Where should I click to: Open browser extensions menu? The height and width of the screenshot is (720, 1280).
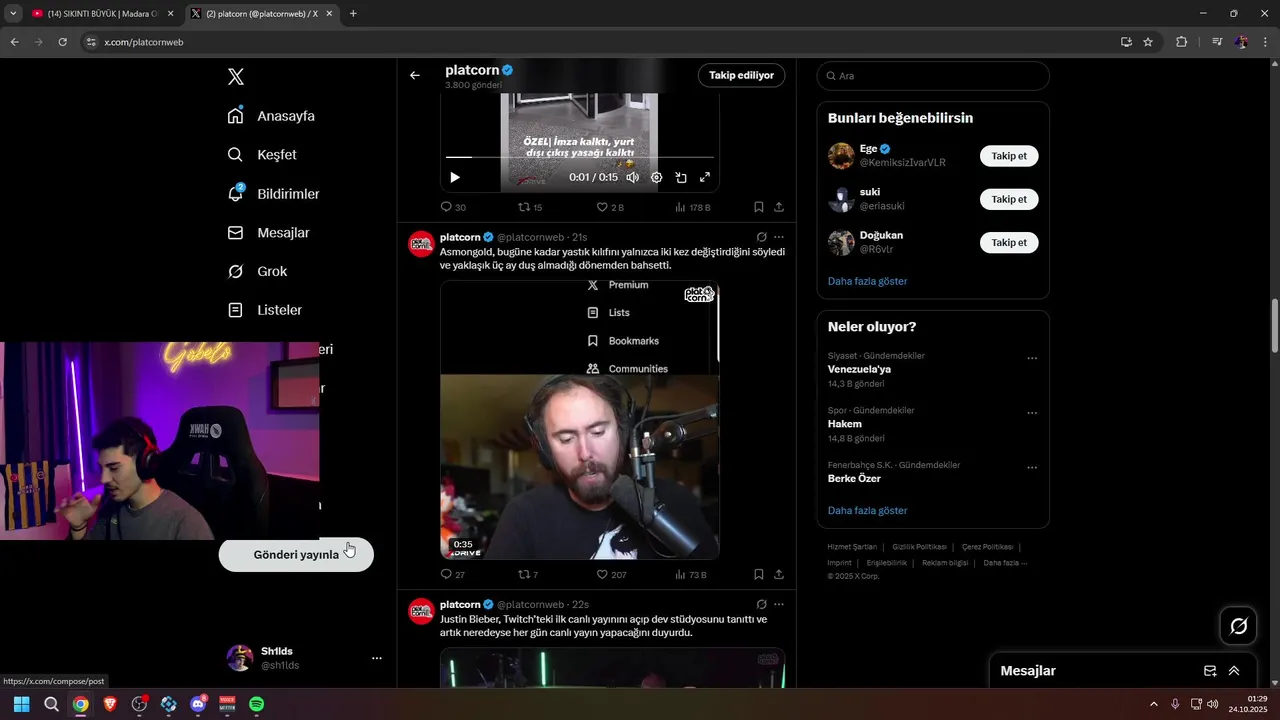point(1181,42)
